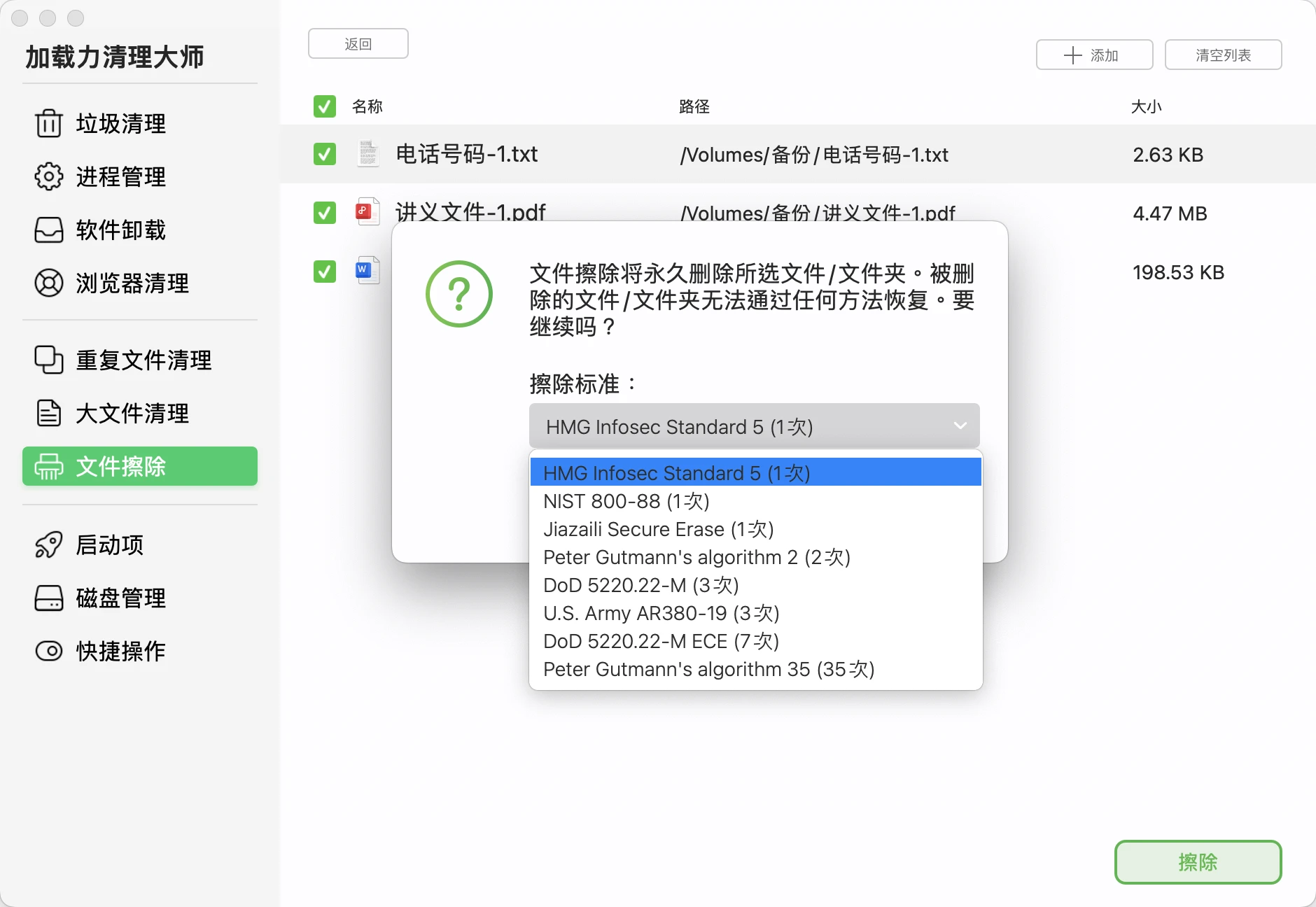This screenshot has height=907, width=1316.
Task: Open the 浏览器清理 browser cleanup tool
Action: pyautogui.click(x=132, y=283)
